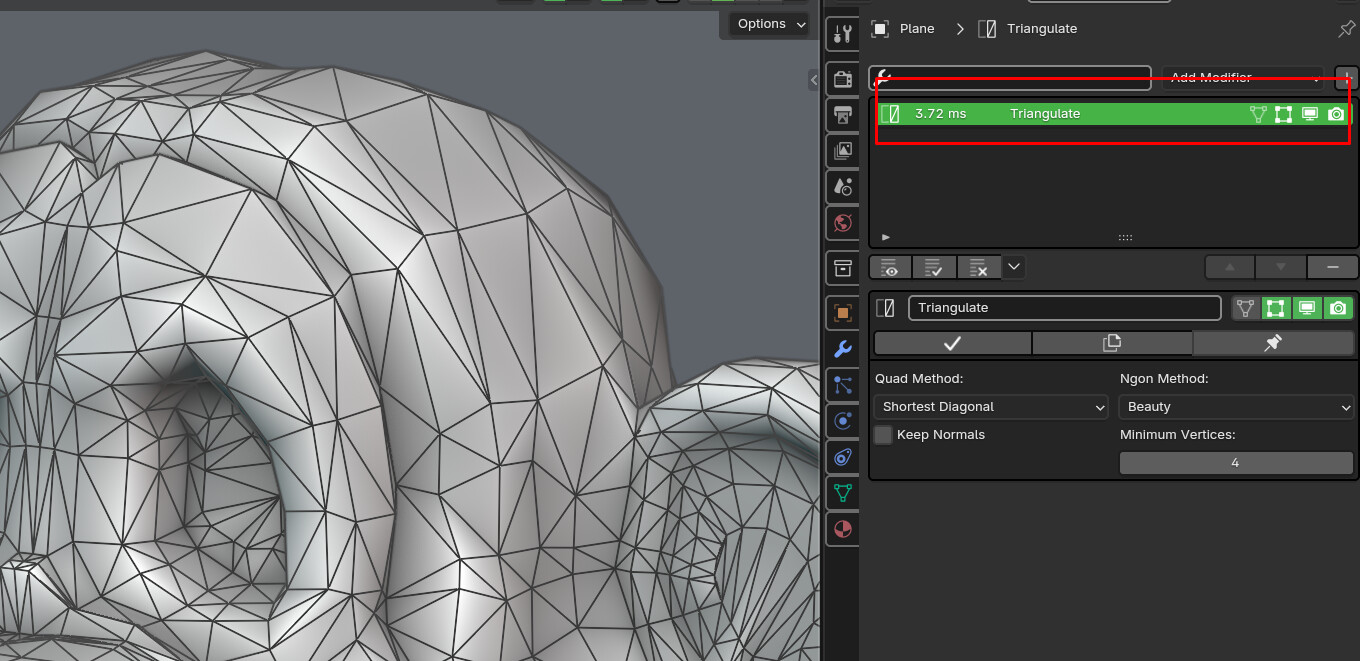This screenshot has width=1360, height=661.
Task: Toggle render camera button beside the name field
Action: coord(1338,308)
